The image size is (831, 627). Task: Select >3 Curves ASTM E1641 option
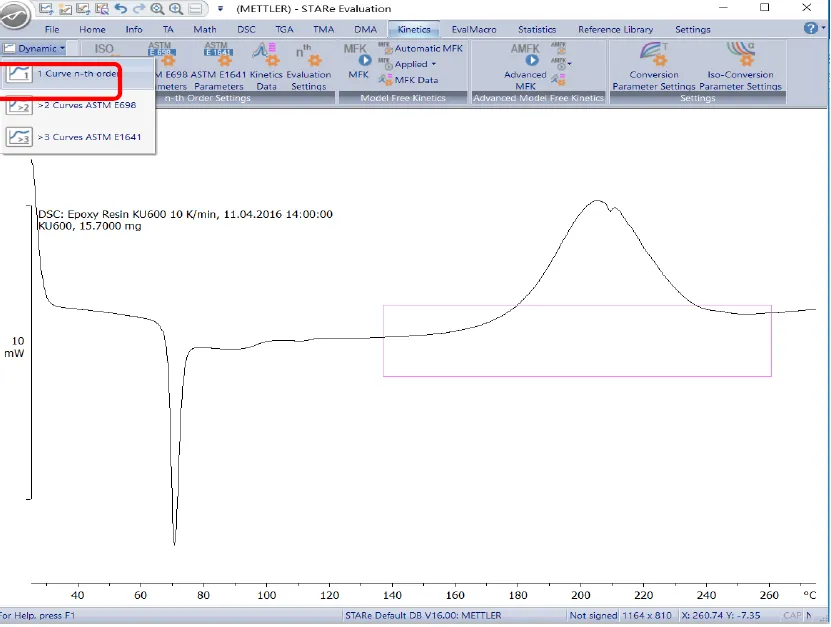(x=77, y=137)
